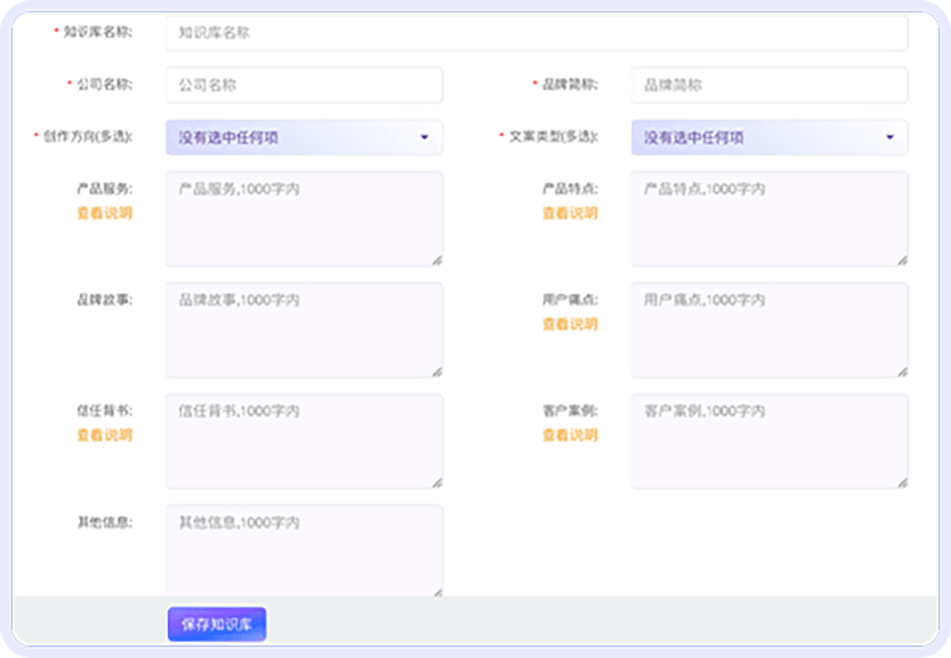This screenshot has height=658, width=951.
Task: Click the 客户案例 textarea resize handle
Action: pos(902,483)
